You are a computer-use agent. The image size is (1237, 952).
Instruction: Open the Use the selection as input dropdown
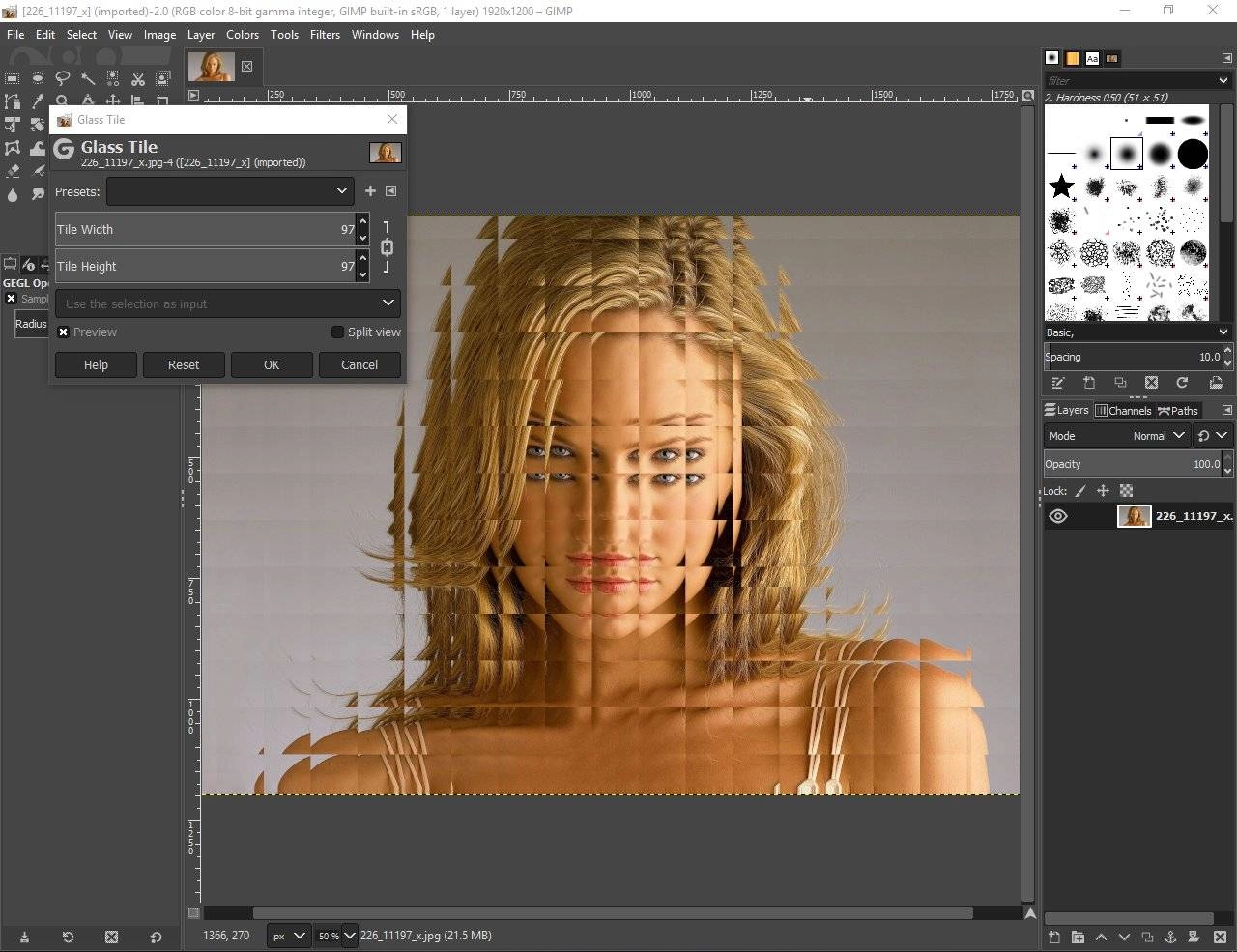(x=228, y=303)
